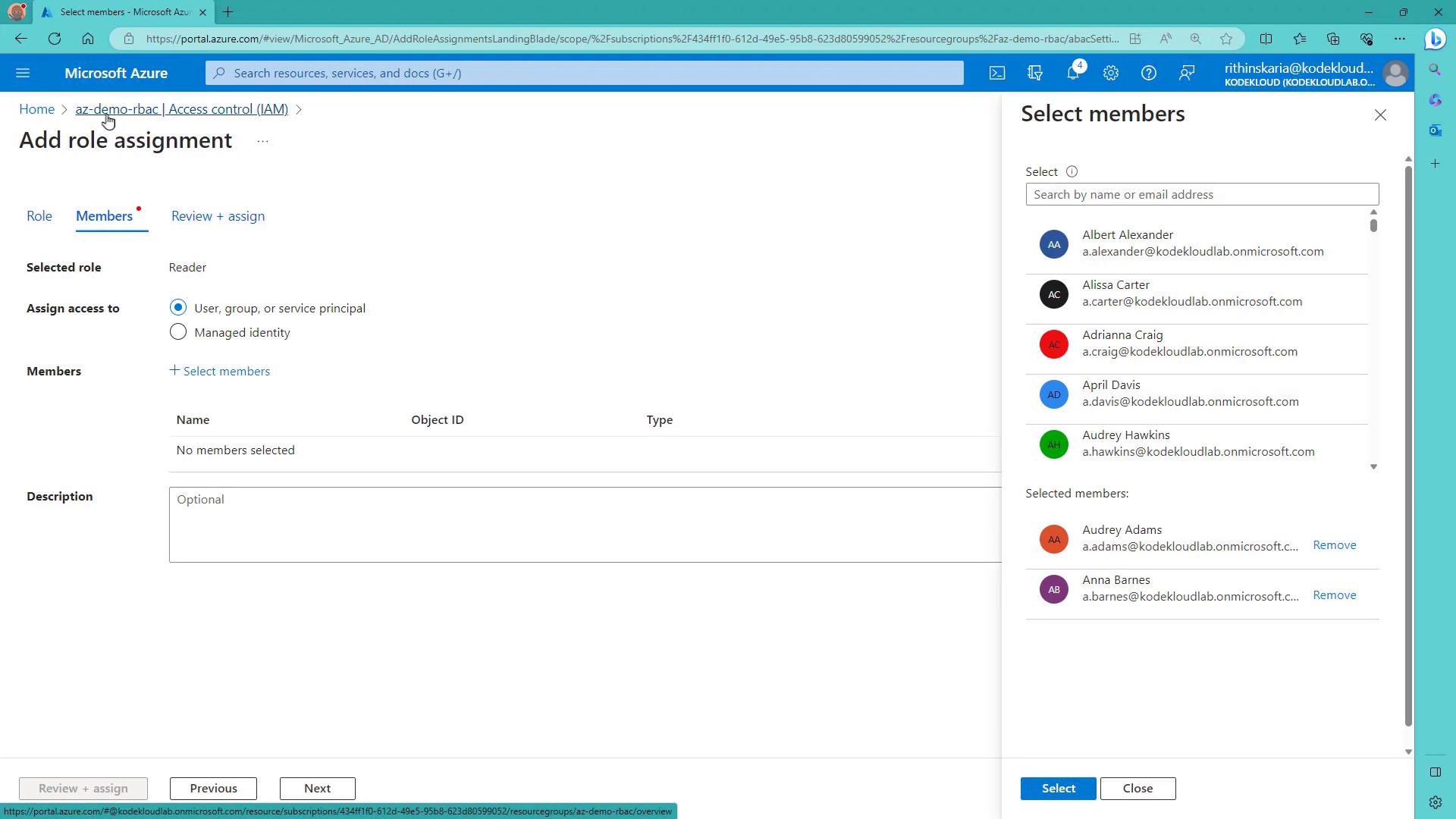Click Search by name or email field
Viewport: 1456px width, 819px height.
pos(1202,194)
